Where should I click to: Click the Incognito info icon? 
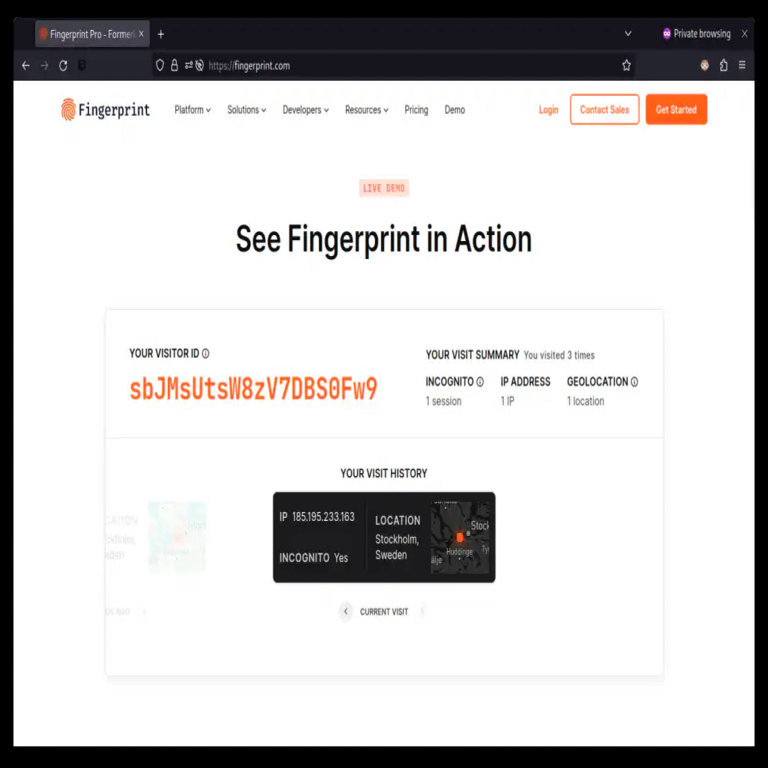click(x=480, y=382)
